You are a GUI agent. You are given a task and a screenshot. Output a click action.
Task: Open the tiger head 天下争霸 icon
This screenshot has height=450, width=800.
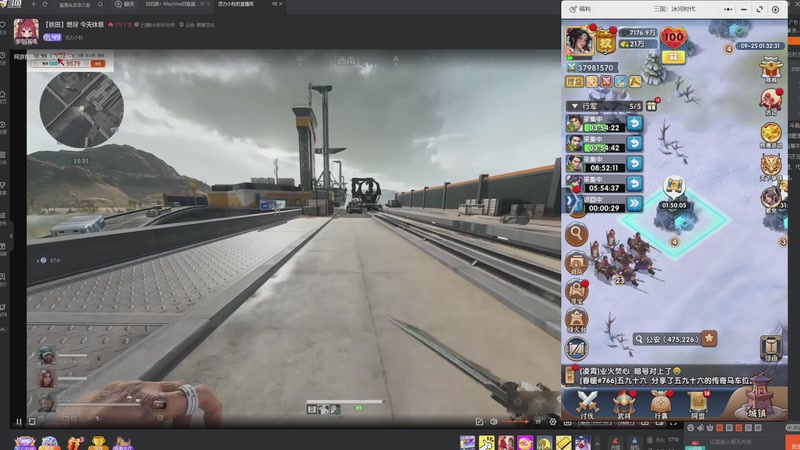click(x=770, y=167)
